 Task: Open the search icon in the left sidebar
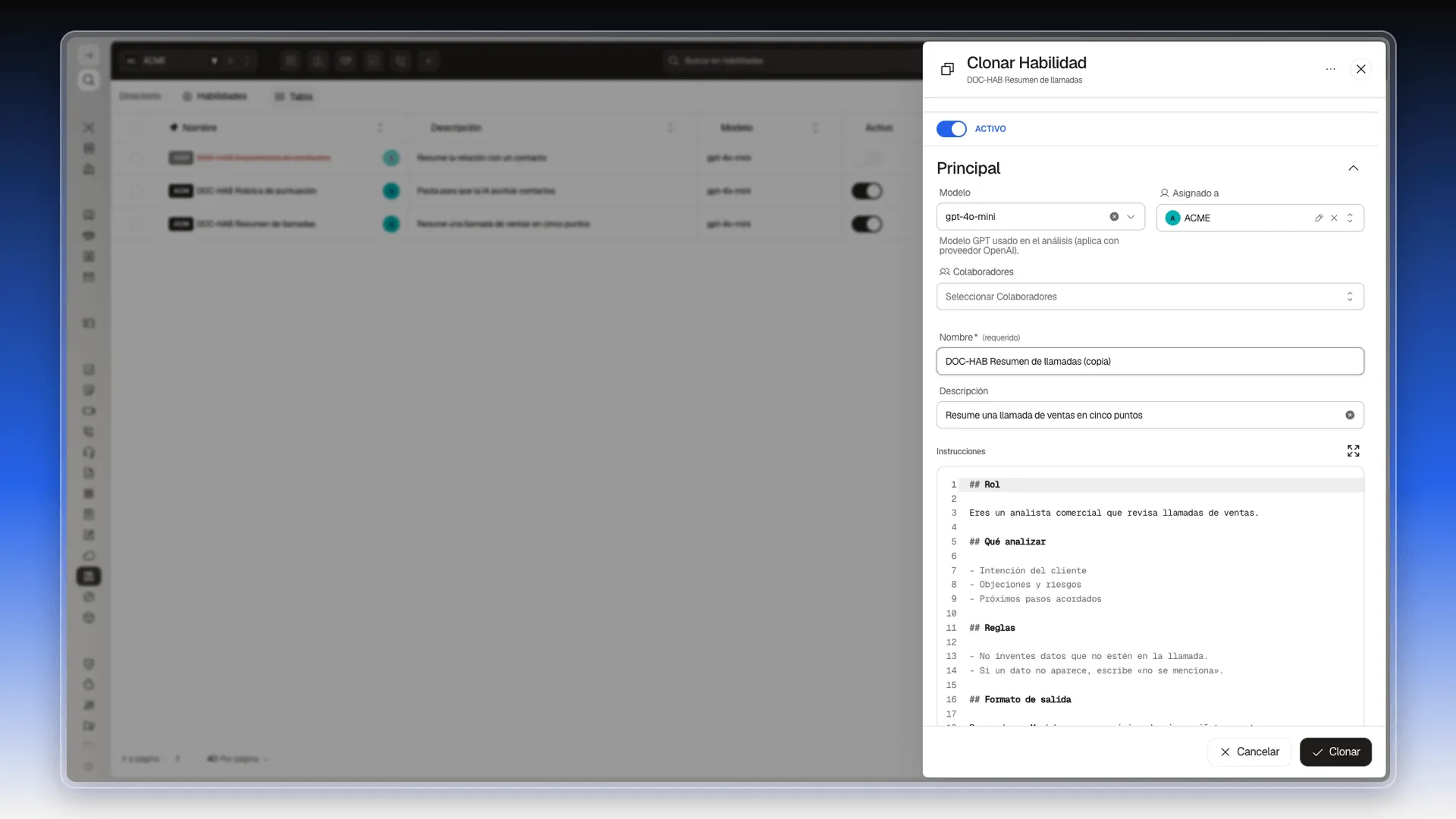click(x=89, y=80)
